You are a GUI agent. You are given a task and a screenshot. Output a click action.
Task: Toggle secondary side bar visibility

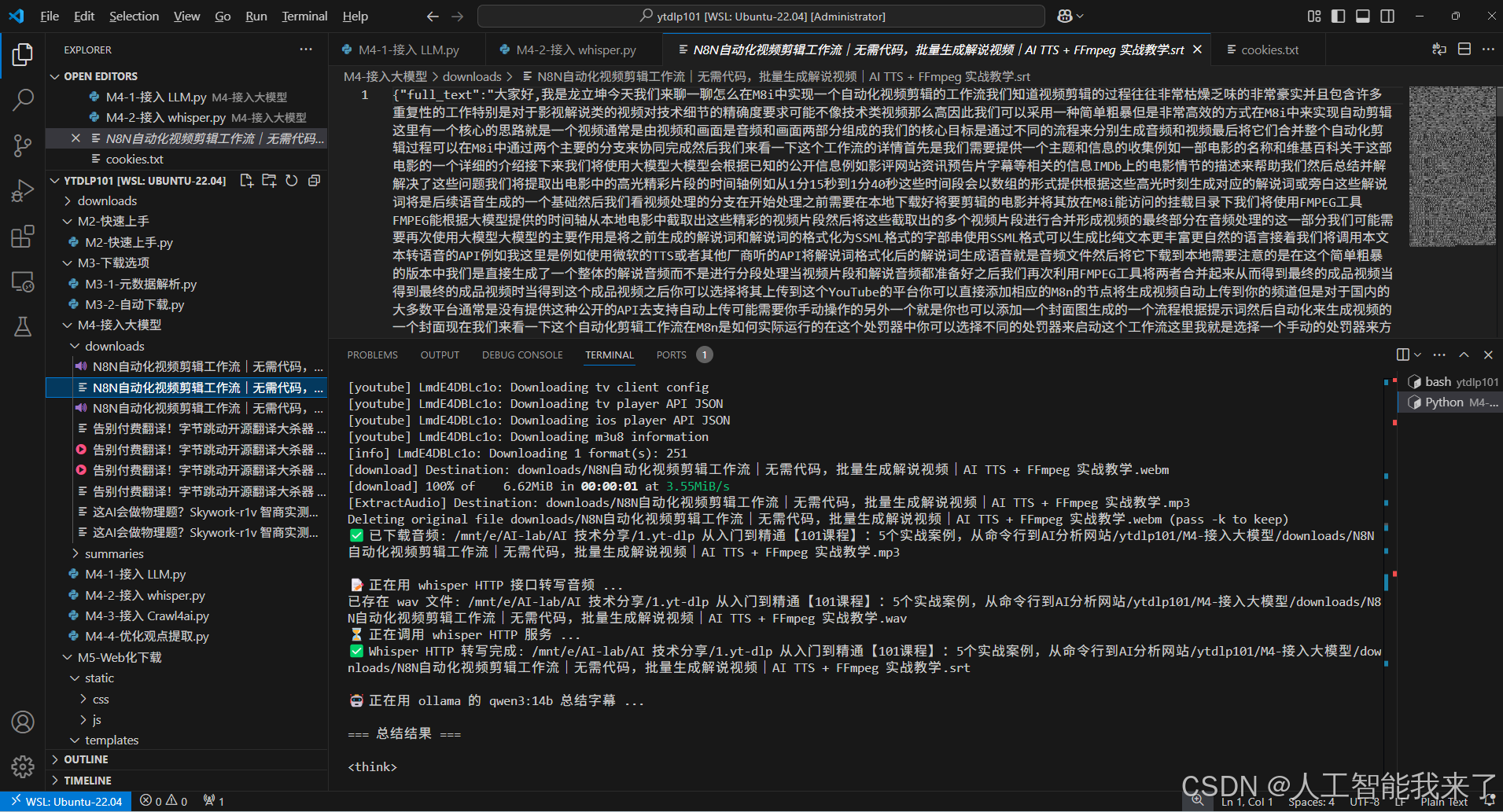pyautogui.click(x=1387, y=16)
